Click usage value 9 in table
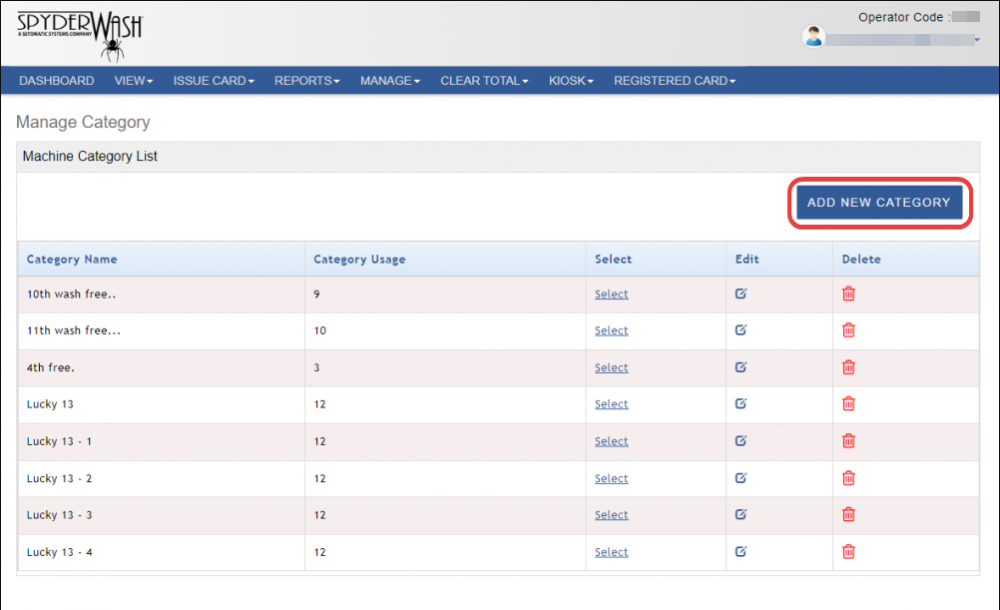The width and height of the screenshot is (1000, 610). 317,294
